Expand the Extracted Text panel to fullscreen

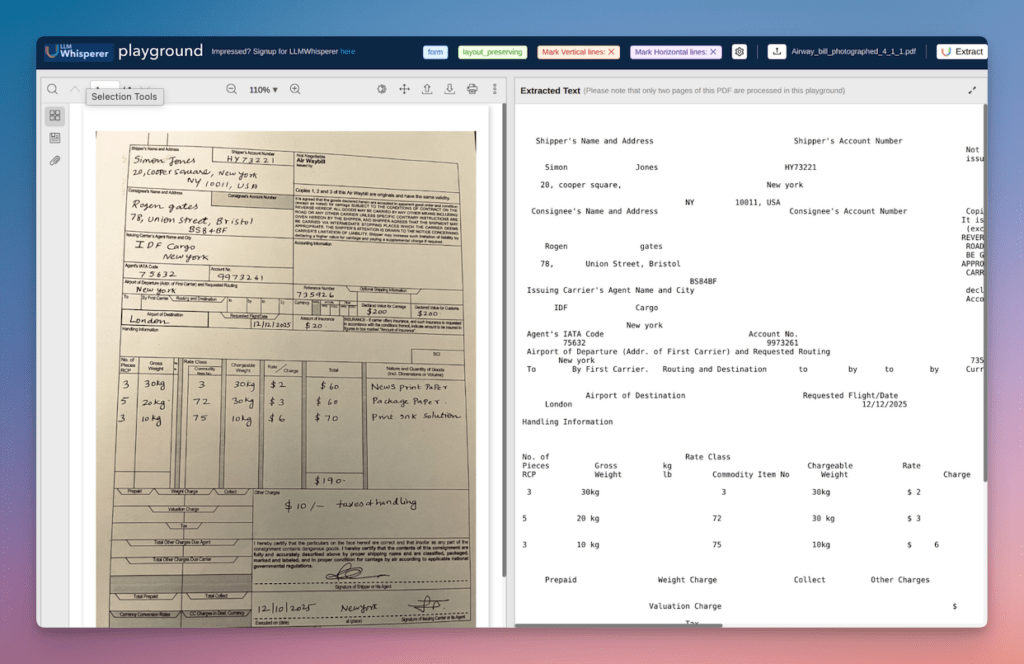tap(972, 90)
